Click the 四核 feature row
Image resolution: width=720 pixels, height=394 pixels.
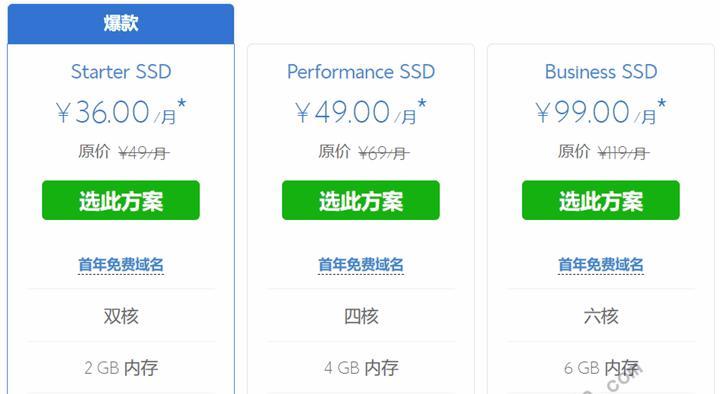pyautogui.click(x=361, y=316)
